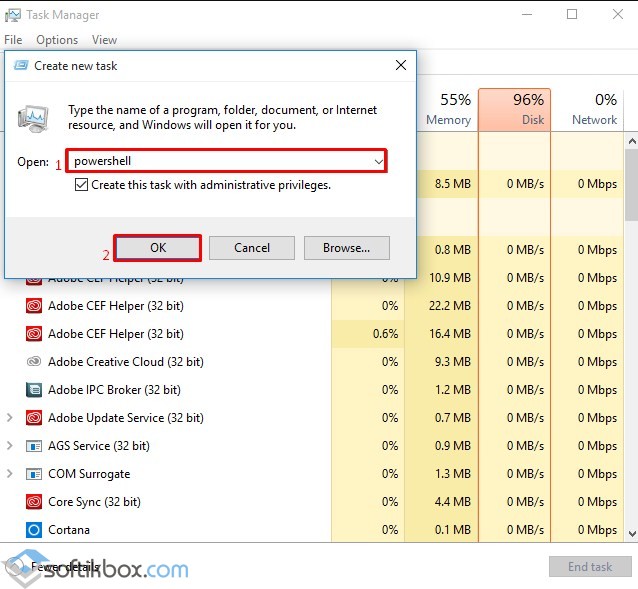
Task: Click the Browse... button
Action: [x=346, y=248]
